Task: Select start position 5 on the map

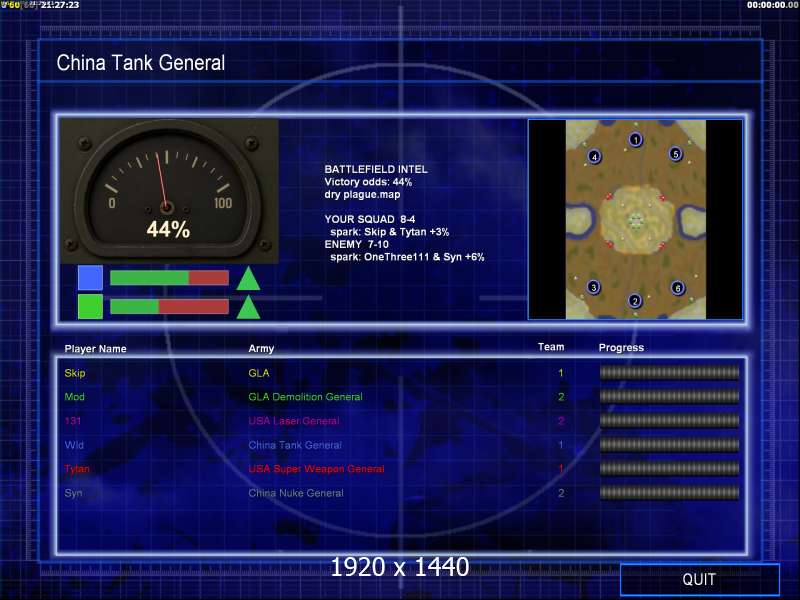Action: click(x=676, y=154)
